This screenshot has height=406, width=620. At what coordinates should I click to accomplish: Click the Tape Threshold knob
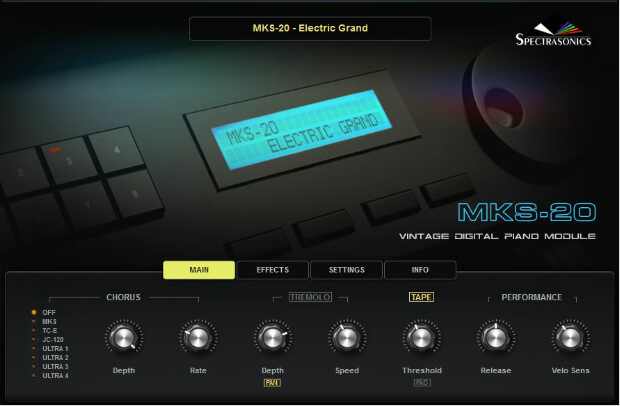point(420,339)
